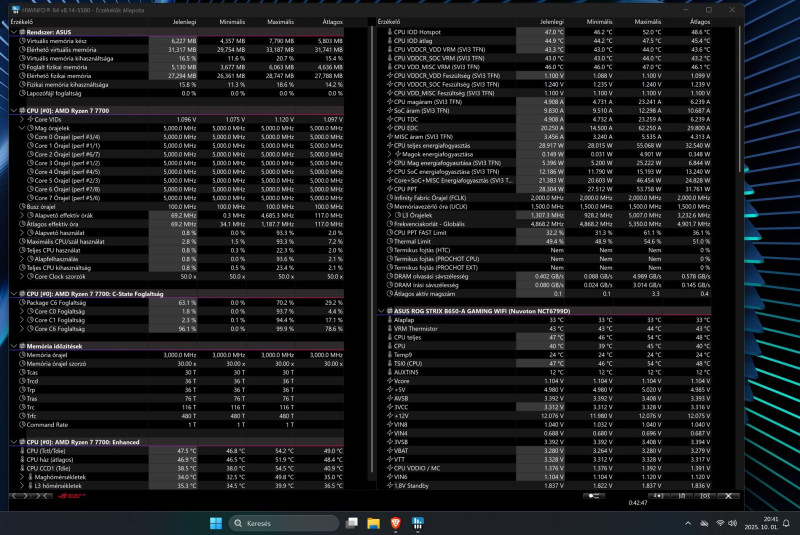800x535 pixels.
Task: Click the right sensor panel vertical scrollbar
Action: (x=738, y=99)
